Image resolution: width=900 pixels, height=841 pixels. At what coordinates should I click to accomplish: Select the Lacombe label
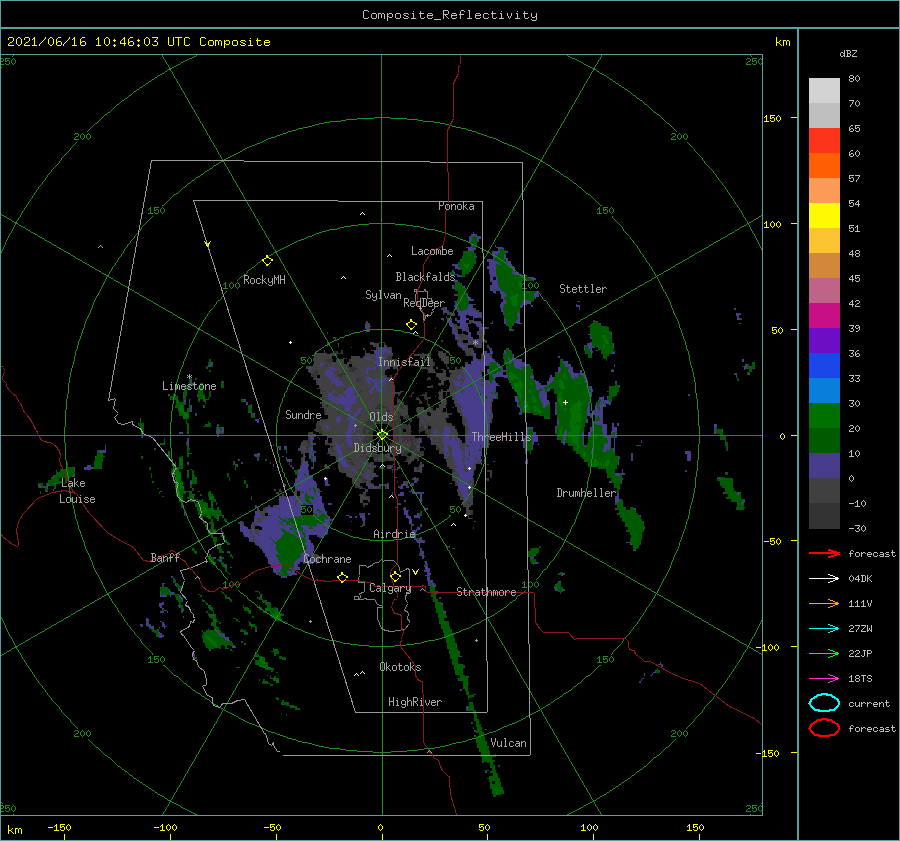432,251
